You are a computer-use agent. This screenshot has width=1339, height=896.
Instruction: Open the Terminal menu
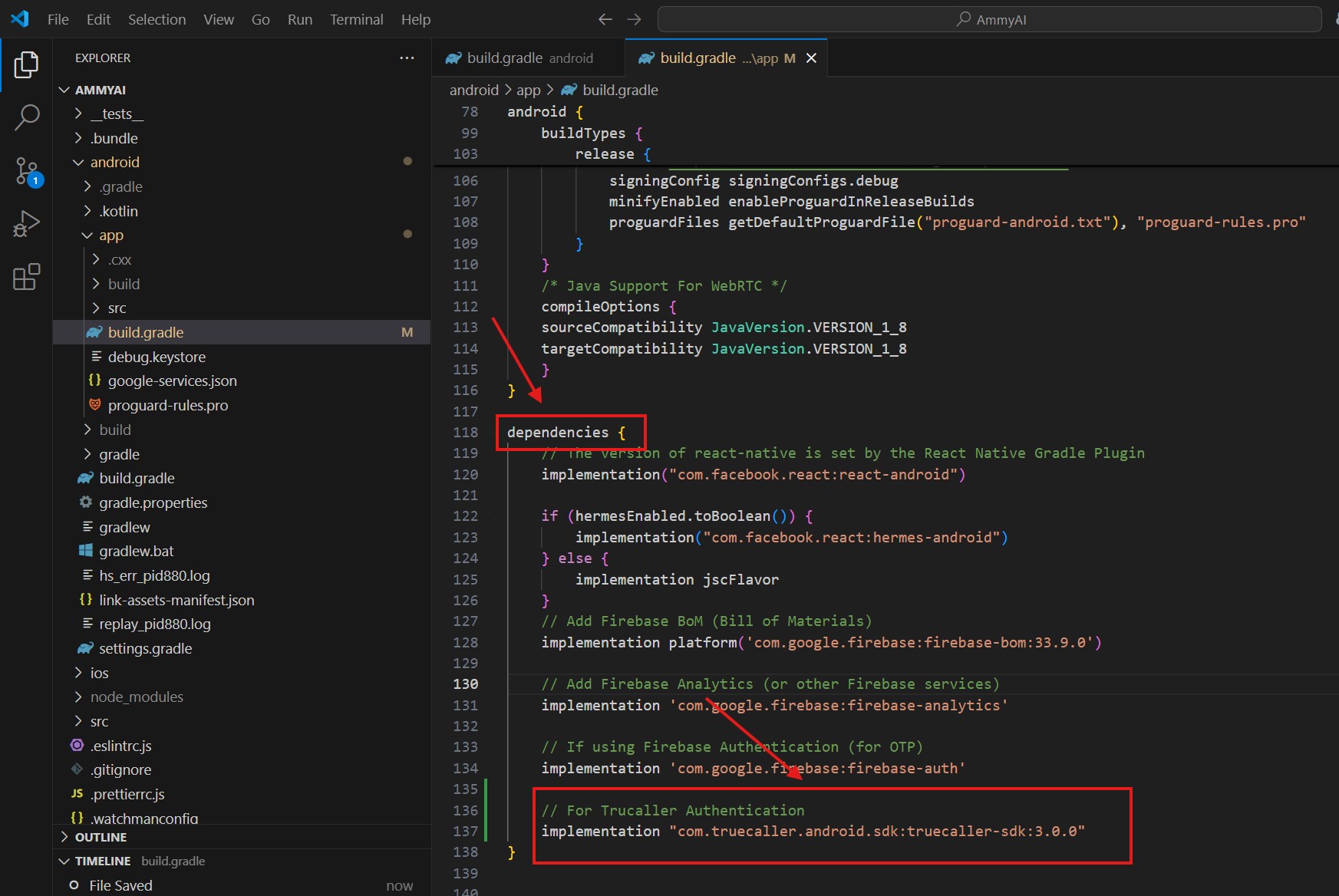pos(356,19)
